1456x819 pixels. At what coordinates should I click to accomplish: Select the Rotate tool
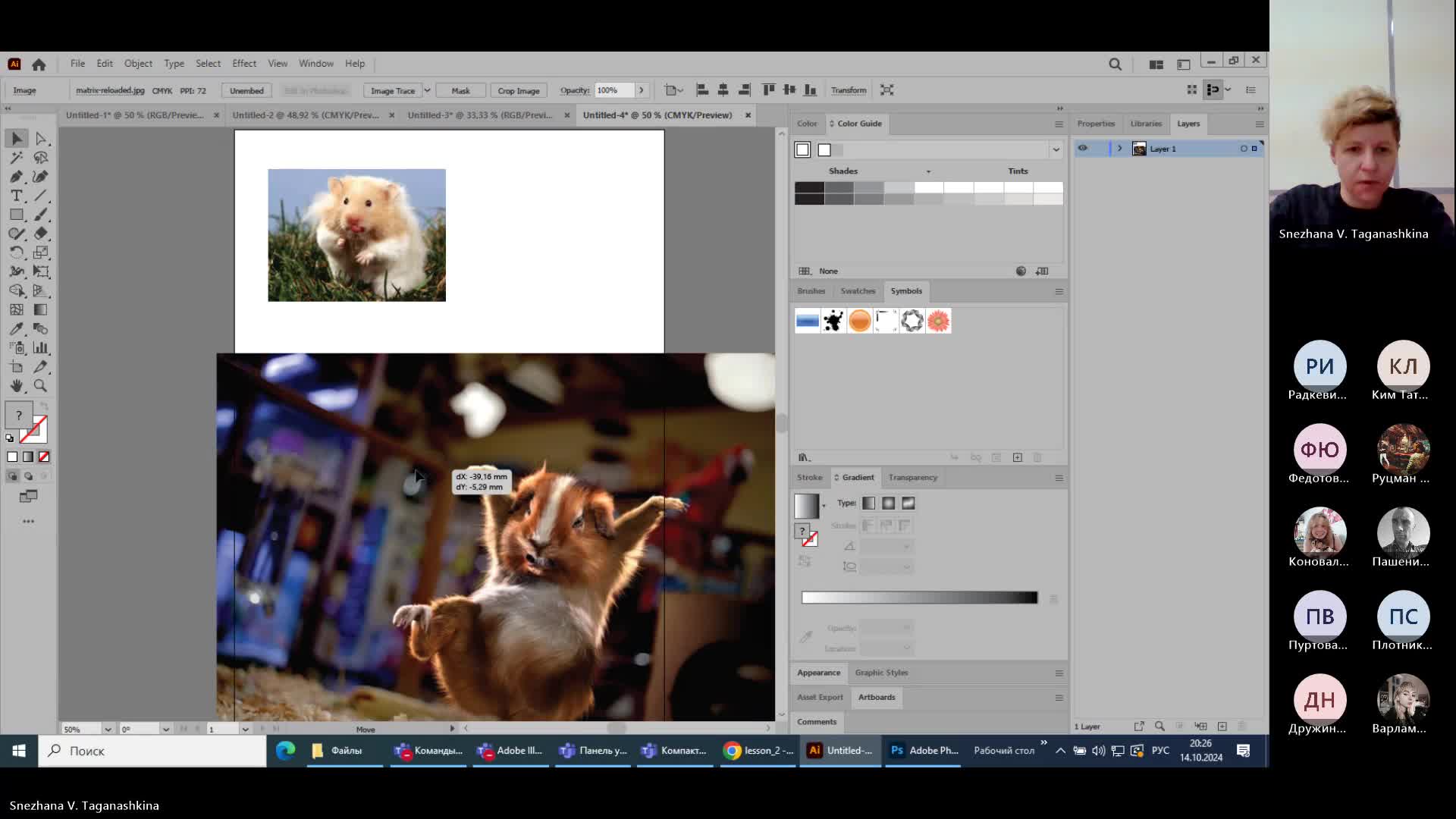[x=17, y=253]
